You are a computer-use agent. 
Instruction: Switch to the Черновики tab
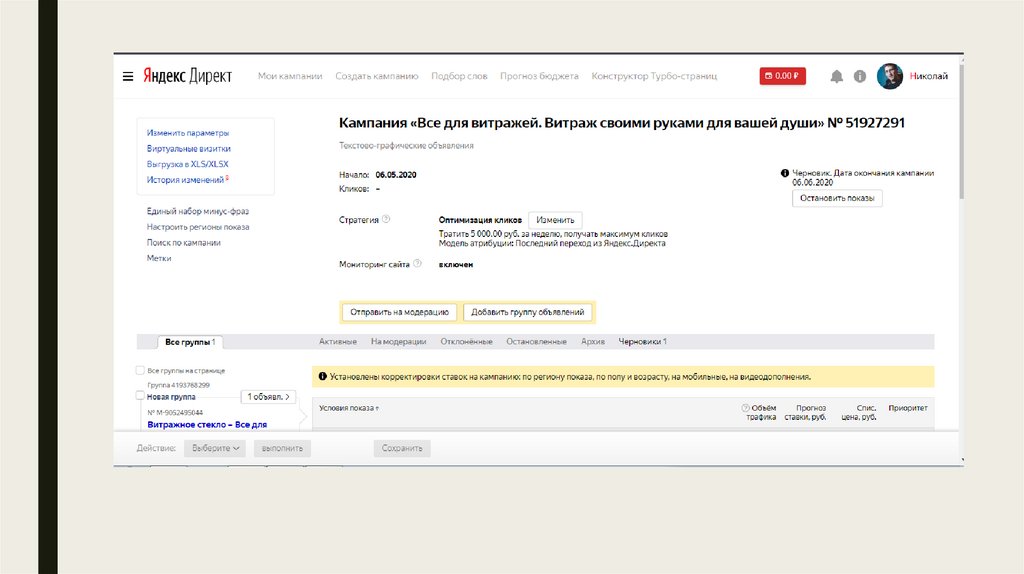pos(643,342)
